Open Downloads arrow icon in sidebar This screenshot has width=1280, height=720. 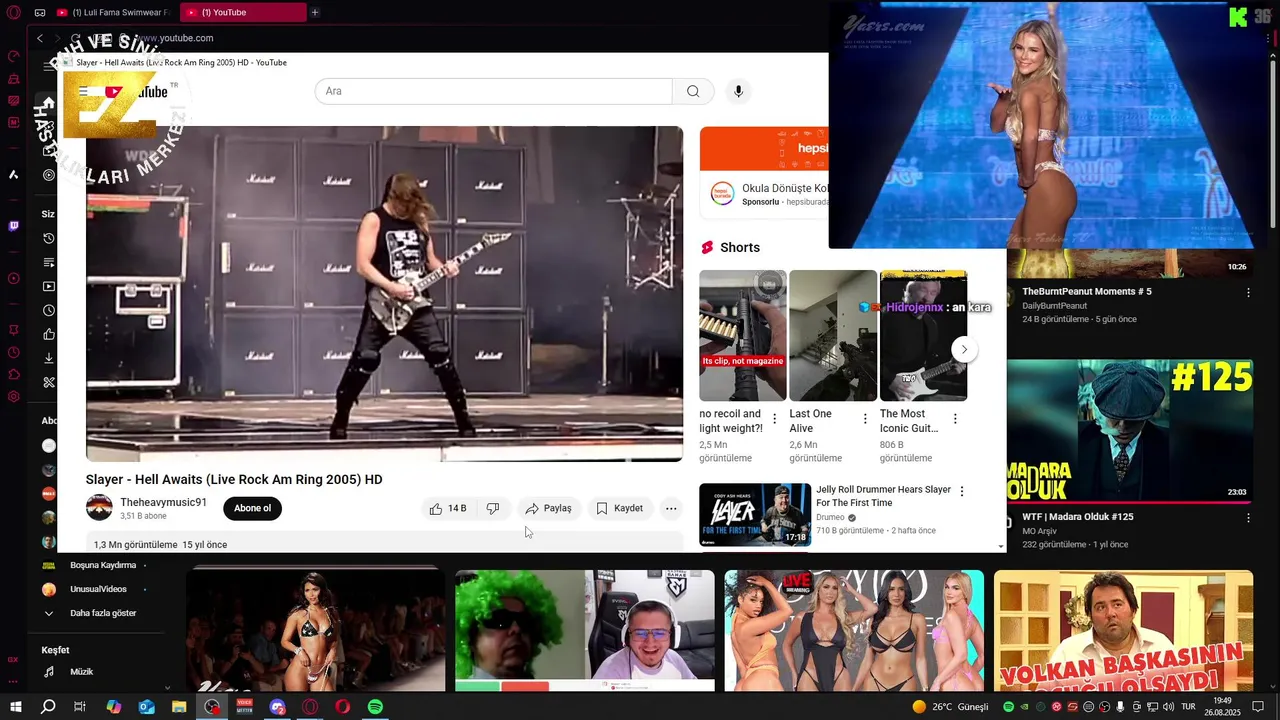pyautogui.click(x=49, y=358)
